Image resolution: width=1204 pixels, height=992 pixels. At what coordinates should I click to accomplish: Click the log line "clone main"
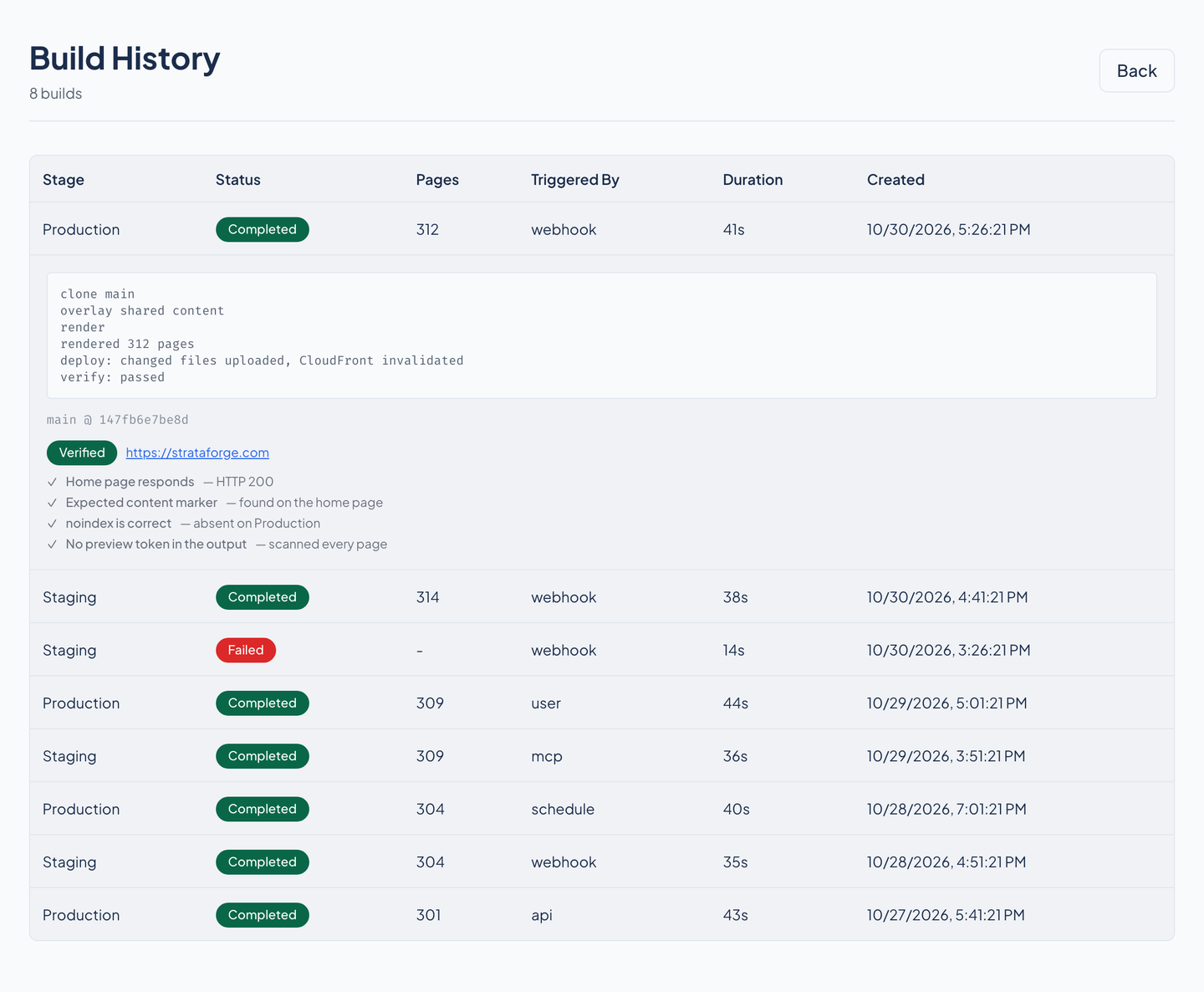point(98,294)
